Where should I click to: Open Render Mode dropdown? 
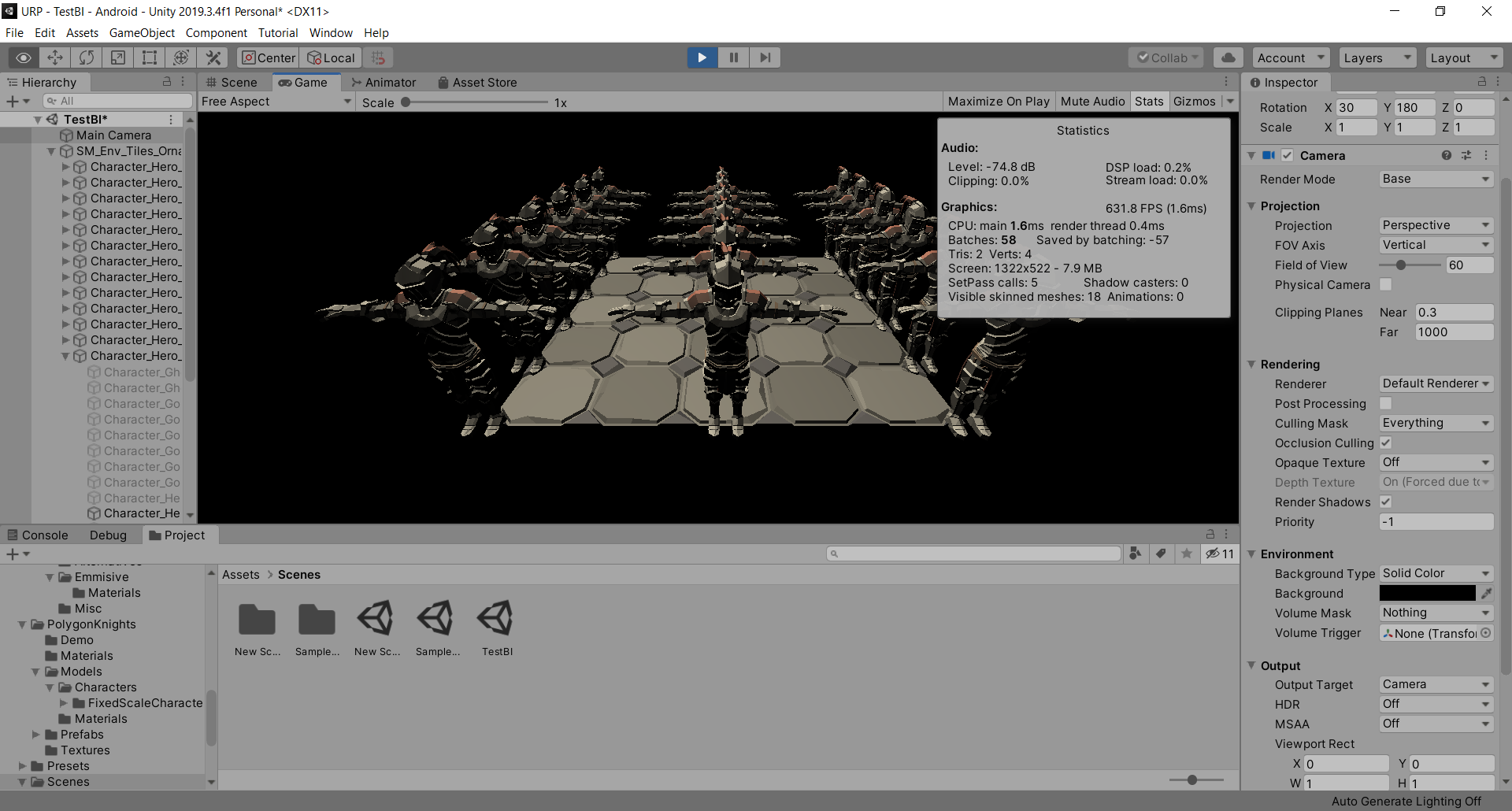click(1436, 179)
